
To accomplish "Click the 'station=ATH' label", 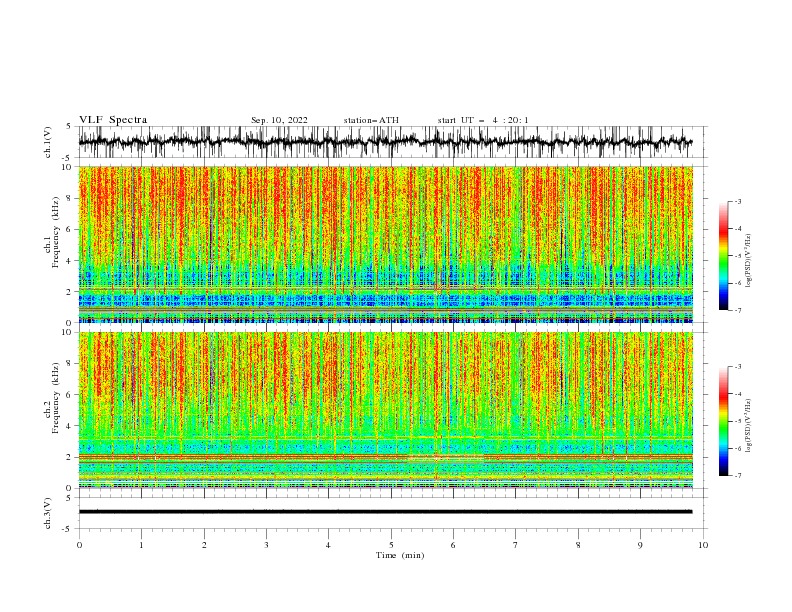I will pos(371,120).
